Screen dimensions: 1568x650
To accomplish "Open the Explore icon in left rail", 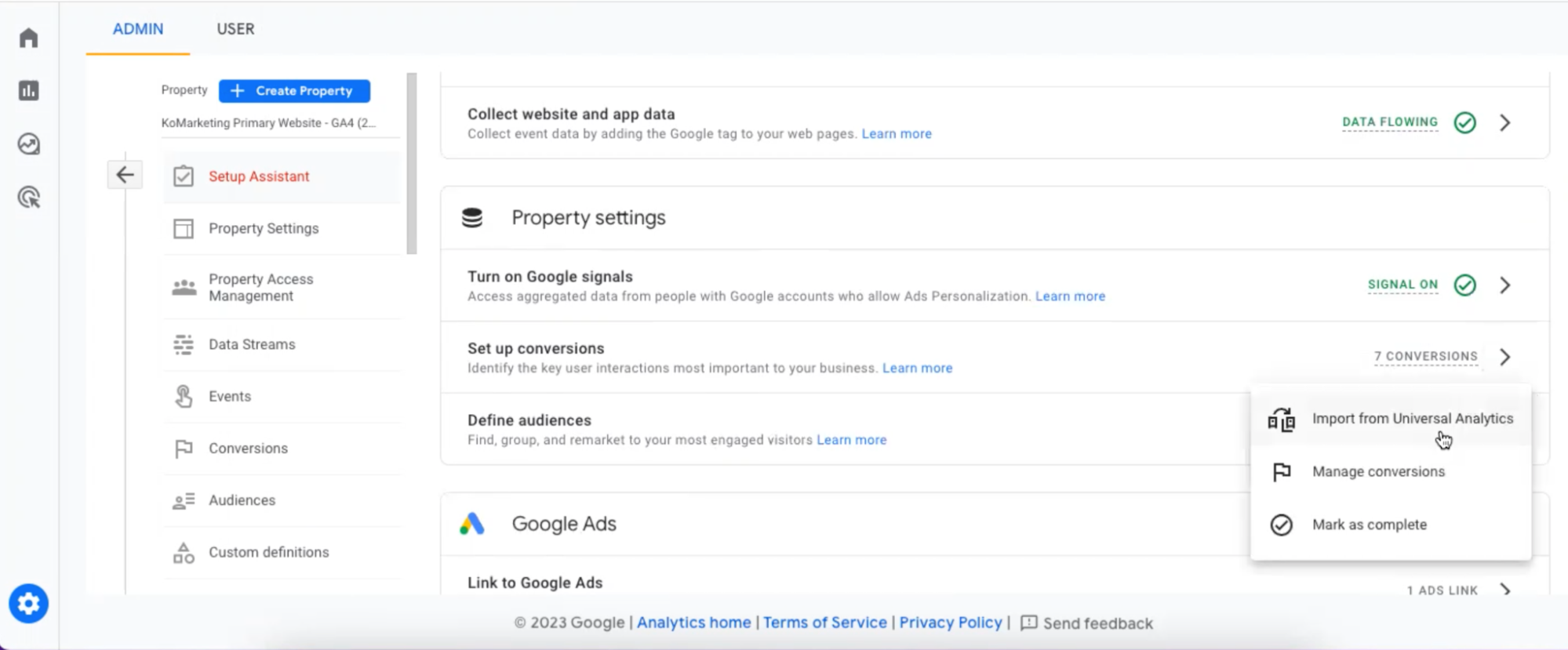I will point(29,144).
